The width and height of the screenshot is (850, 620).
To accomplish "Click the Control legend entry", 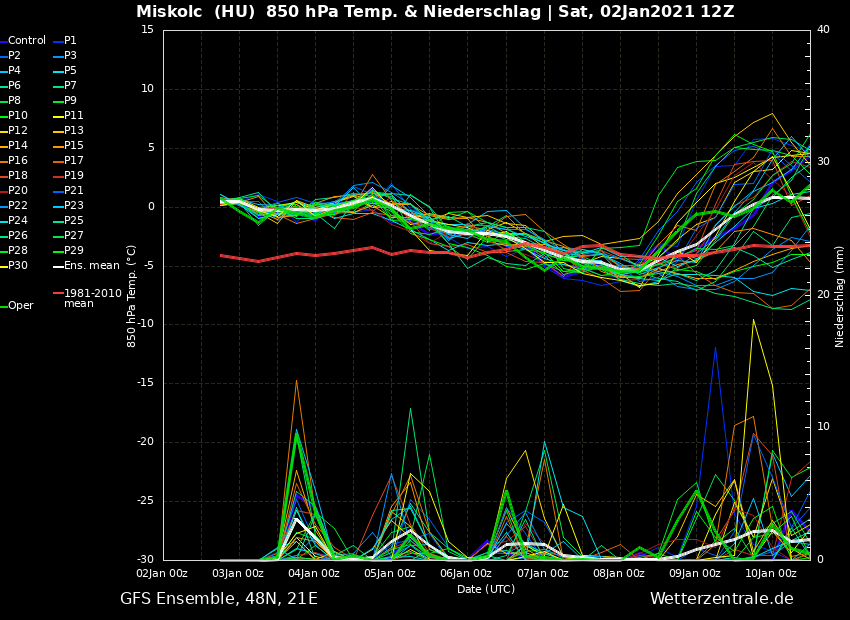I will coord(27,41).
